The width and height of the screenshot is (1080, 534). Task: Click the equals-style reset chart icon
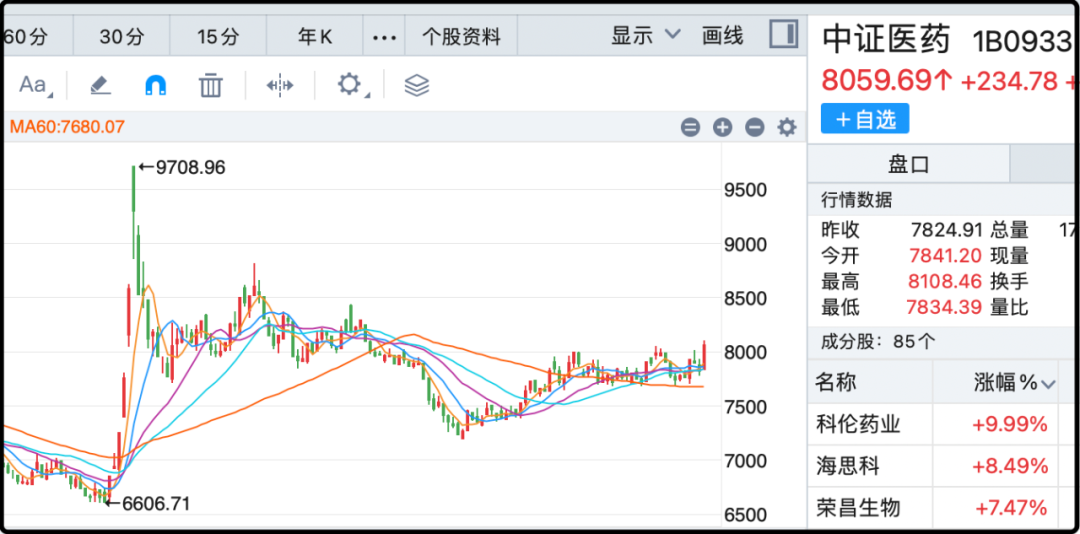pos(690,127)
